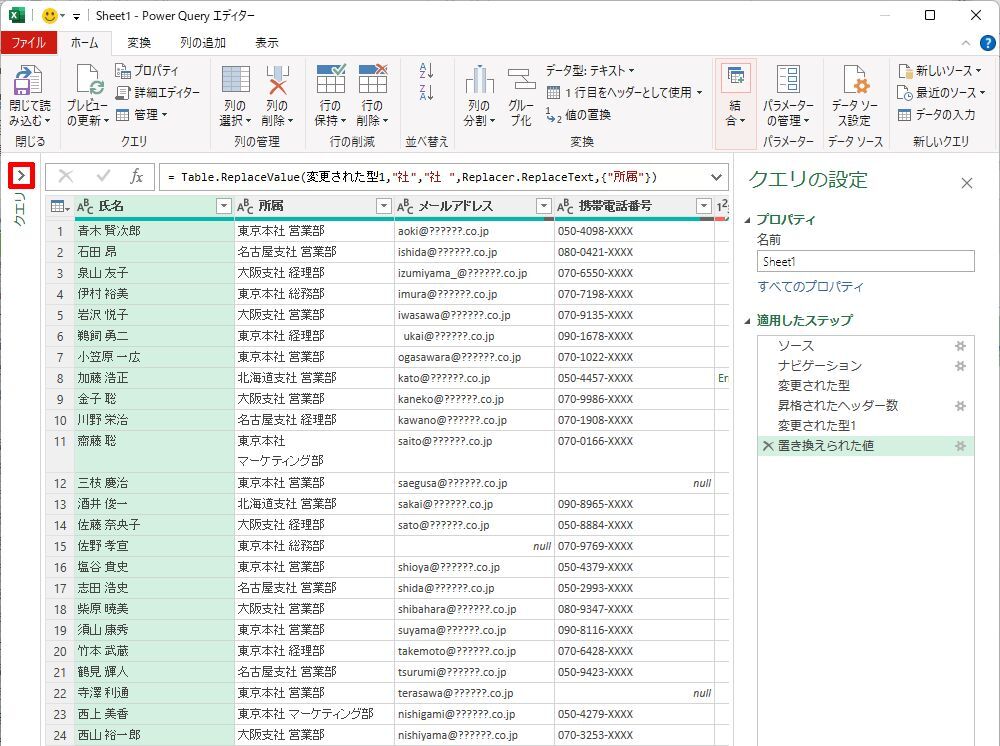Open the 氏名 column filter dropdown
This screenshot has height=746, width=1000.
pos(223,206)
